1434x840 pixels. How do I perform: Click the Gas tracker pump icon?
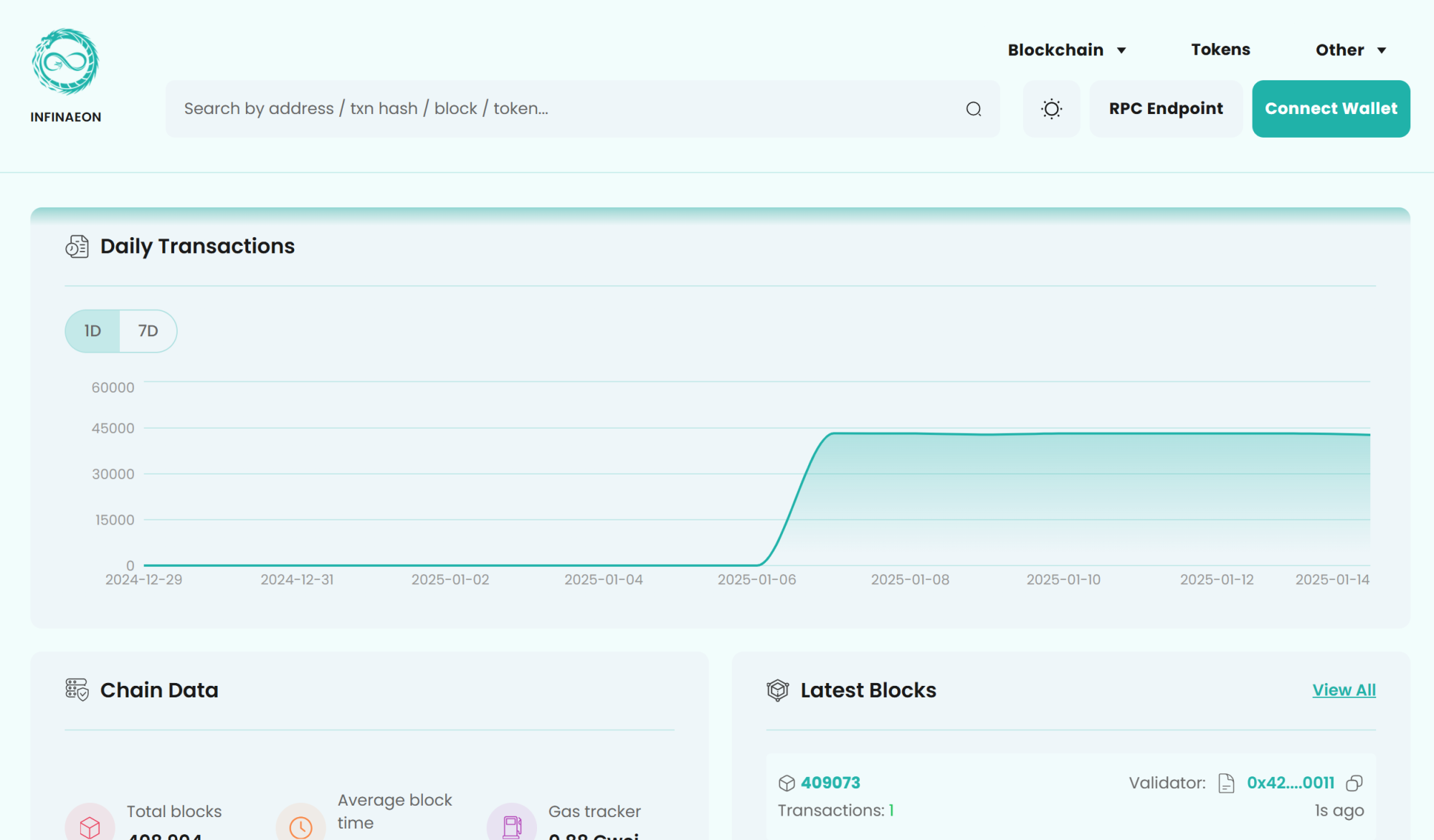click(x=511, y=826)
